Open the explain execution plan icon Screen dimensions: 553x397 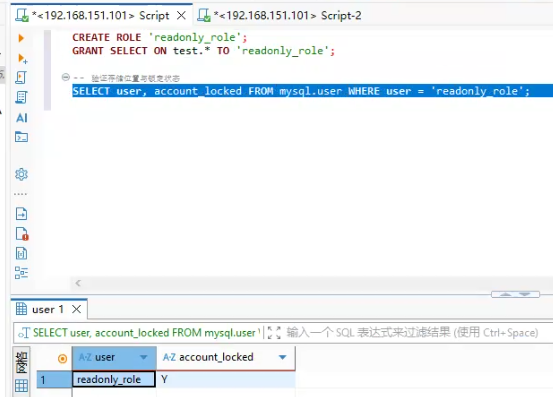coord(21,97)
